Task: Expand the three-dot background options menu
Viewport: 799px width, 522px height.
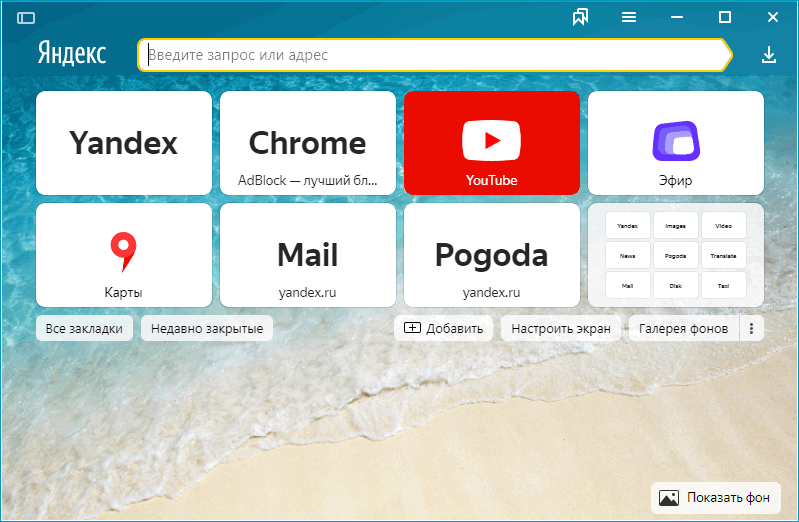Action: [x=751, y=328]
